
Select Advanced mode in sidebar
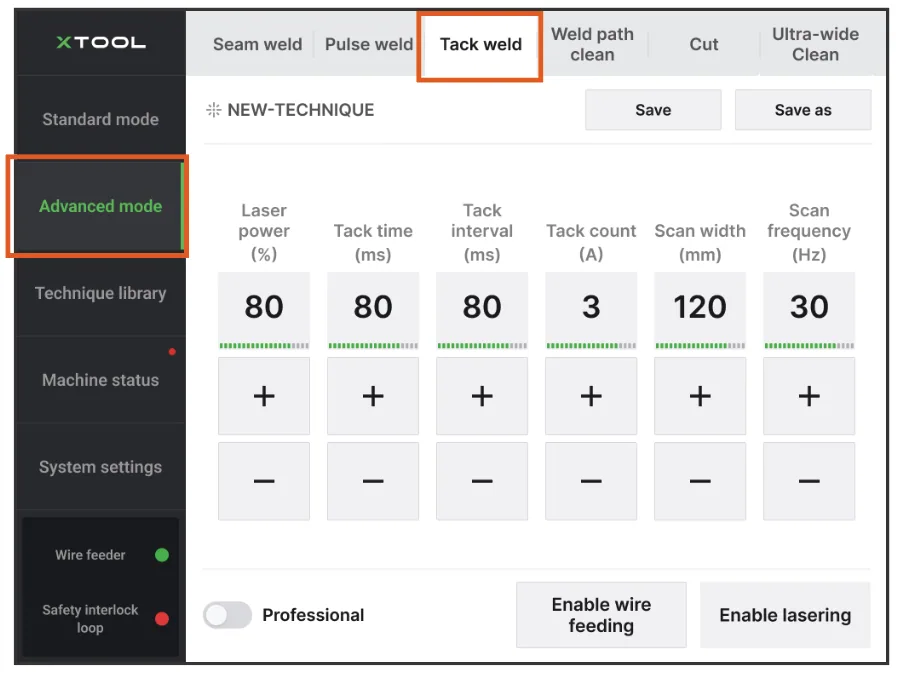click(x=100, y=206)
